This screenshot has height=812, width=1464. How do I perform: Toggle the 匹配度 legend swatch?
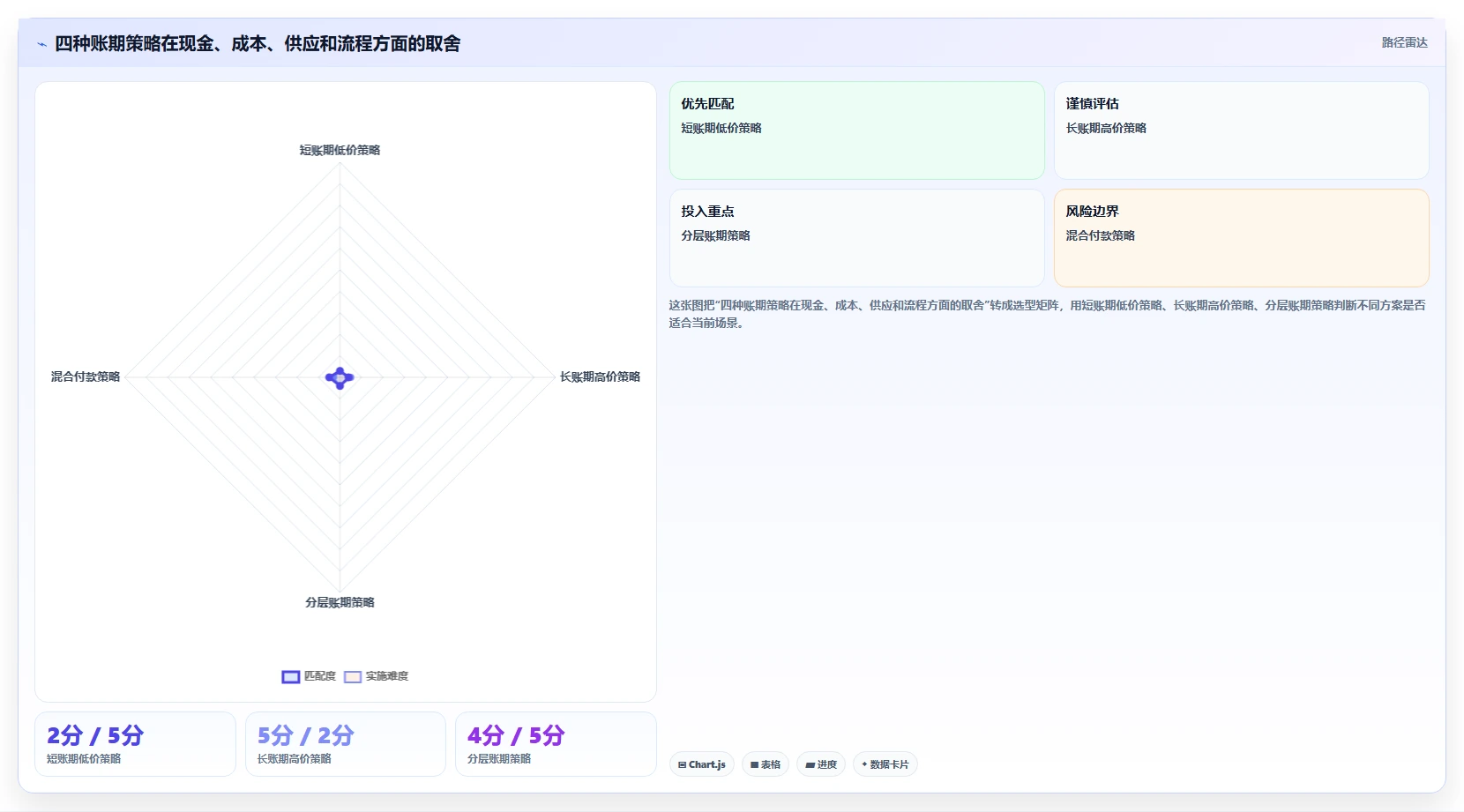point(291,677)
